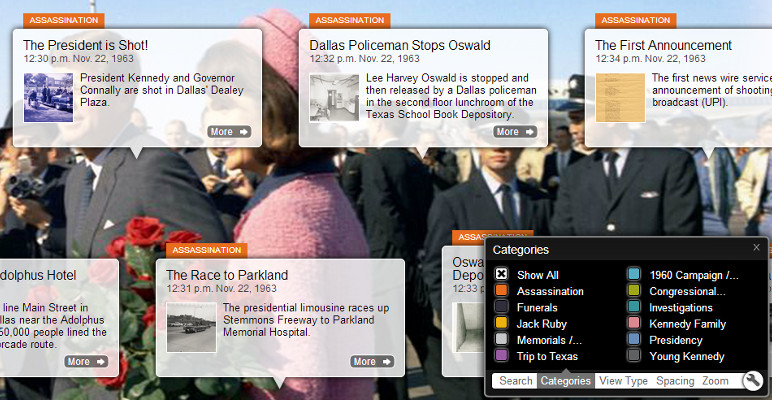Toggle the Funerals category checkbox

501,307
